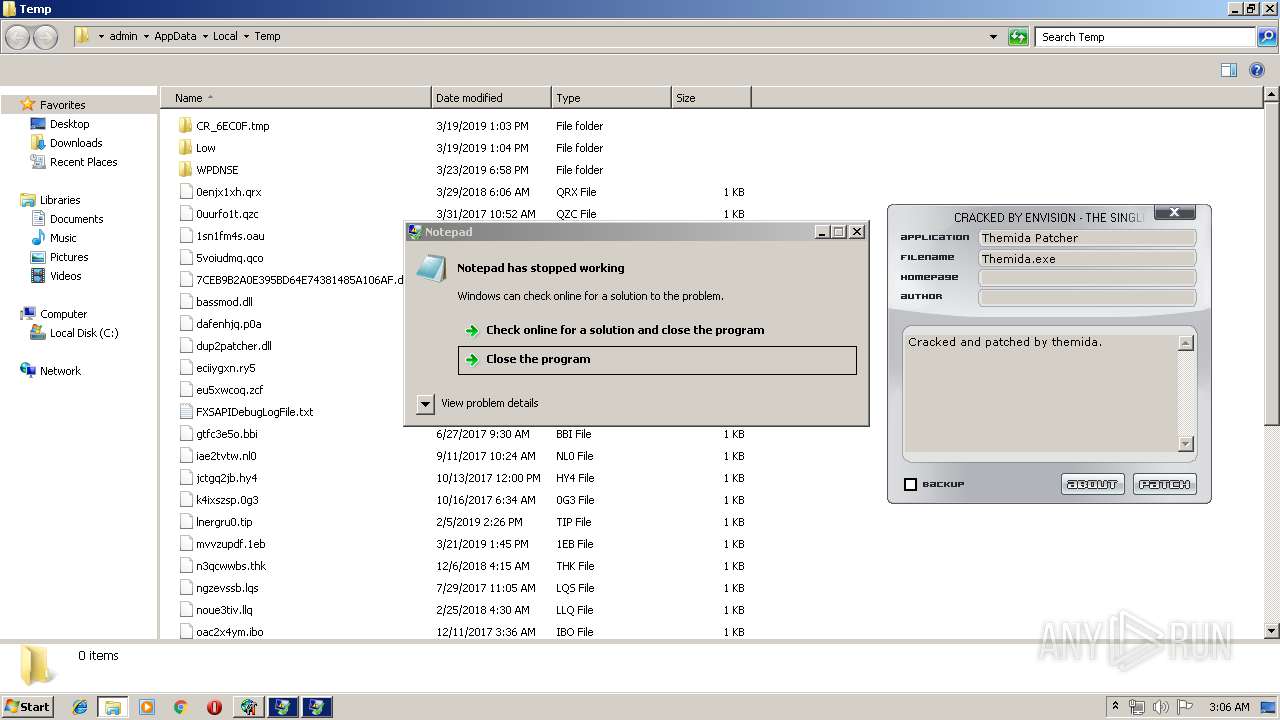Click the Filename field Themida.exe
1280x720 pixels.
[1087, 259]
